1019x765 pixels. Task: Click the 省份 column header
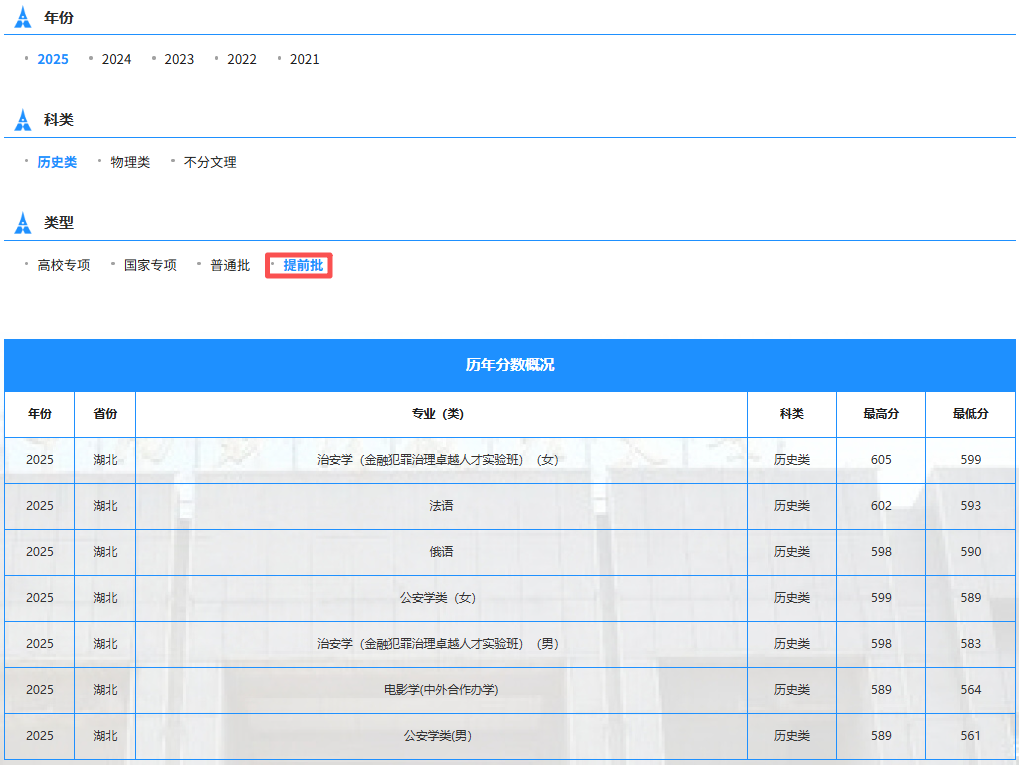[105, 414]
